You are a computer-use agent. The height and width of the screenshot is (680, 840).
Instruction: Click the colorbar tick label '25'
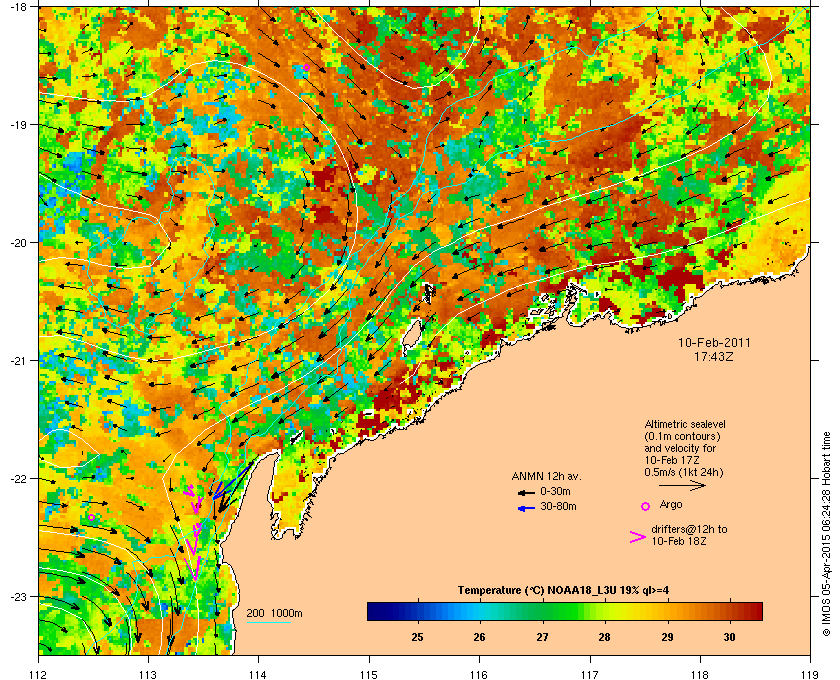417,637
